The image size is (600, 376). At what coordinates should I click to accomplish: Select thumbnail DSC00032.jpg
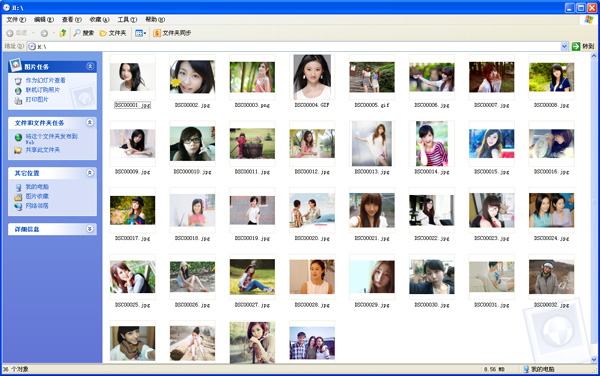551,277
